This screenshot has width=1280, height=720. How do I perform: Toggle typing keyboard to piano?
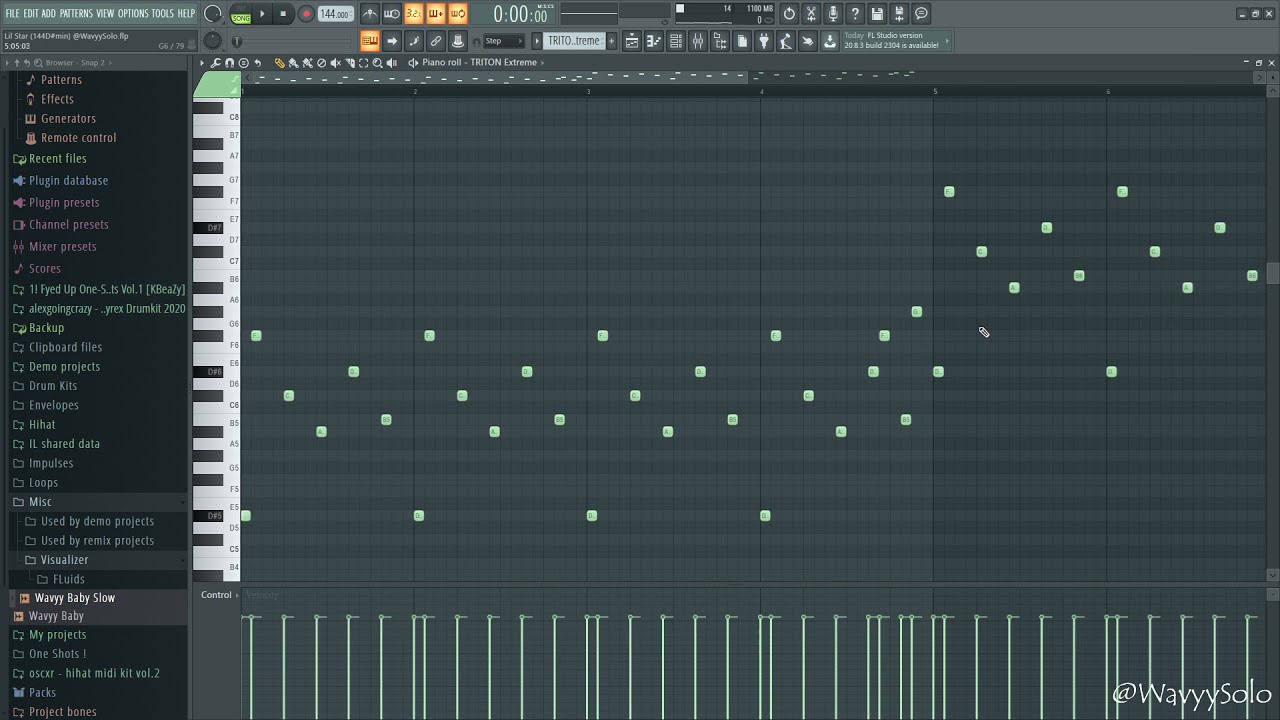370,41
